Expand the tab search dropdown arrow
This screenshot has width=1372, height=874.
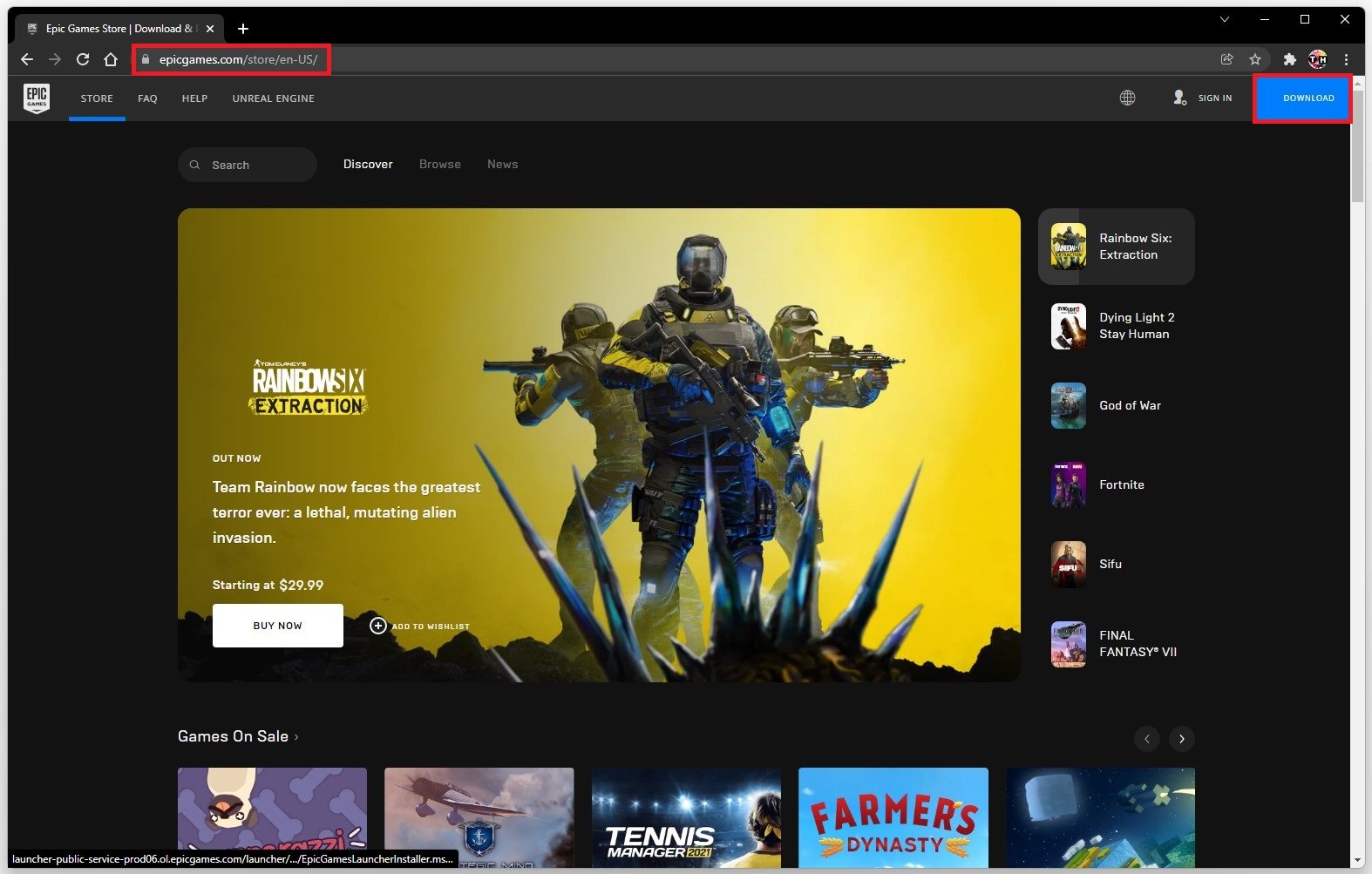[1224, 19]
